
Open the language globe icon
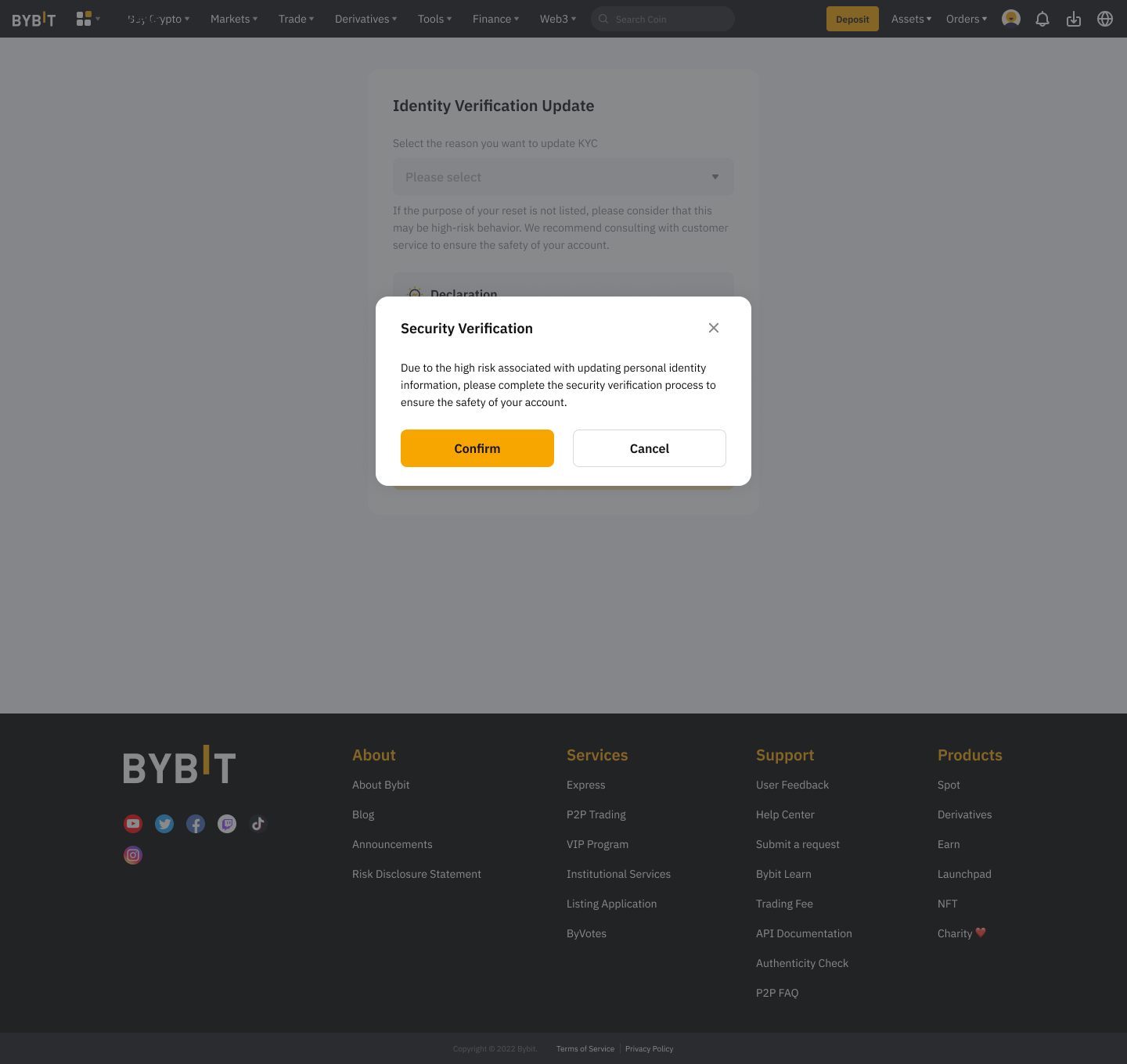1105,19
